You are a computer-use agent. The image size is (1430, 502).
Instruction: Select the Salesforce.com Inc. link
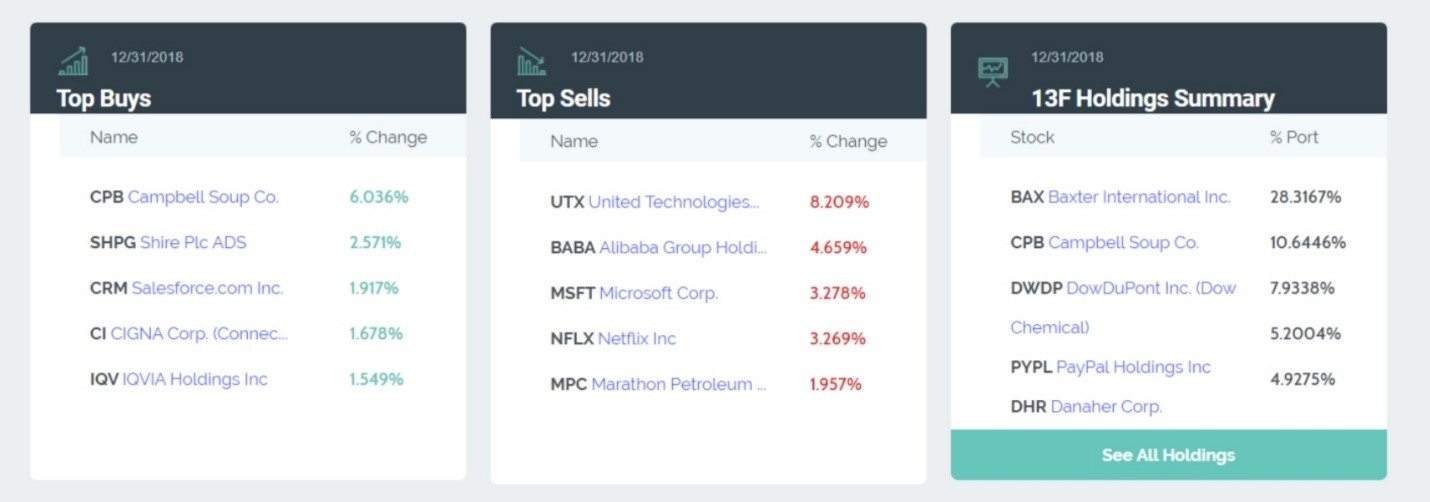click(207, 288)
